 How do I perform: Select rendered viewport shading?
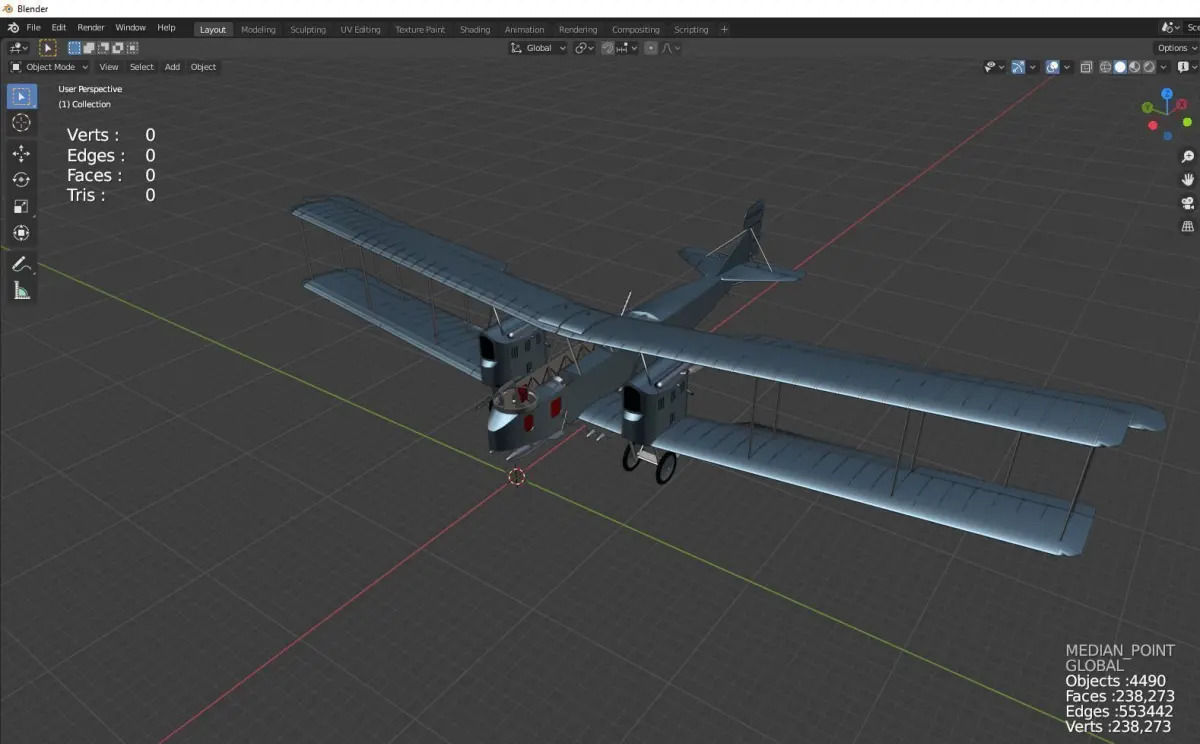click(1149, 67)
